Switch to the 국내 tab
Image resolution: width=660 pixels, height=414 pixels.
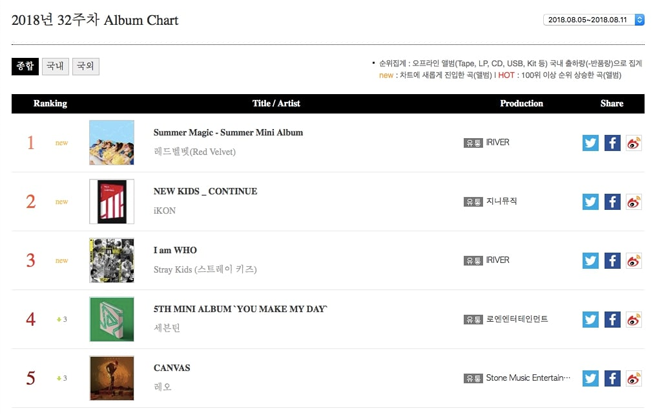55,67
